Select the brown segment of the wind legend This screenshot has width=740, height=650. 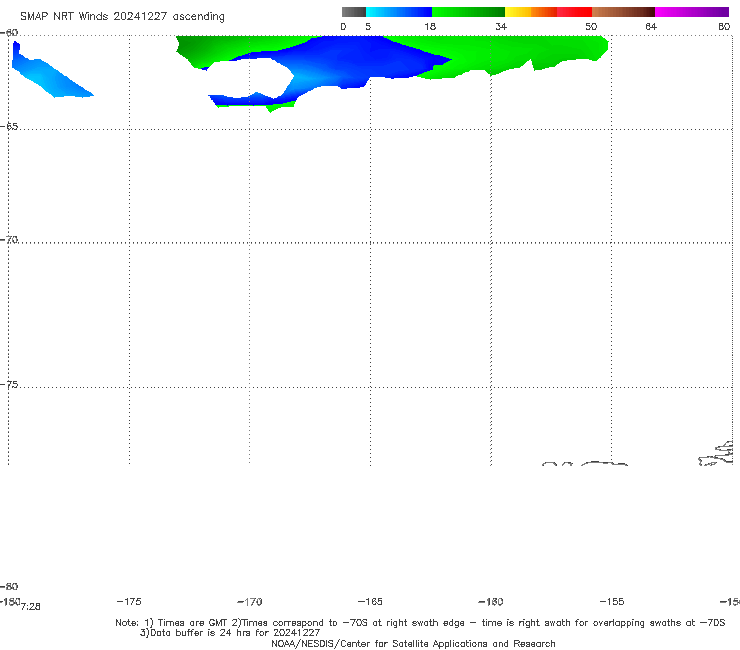623,12
